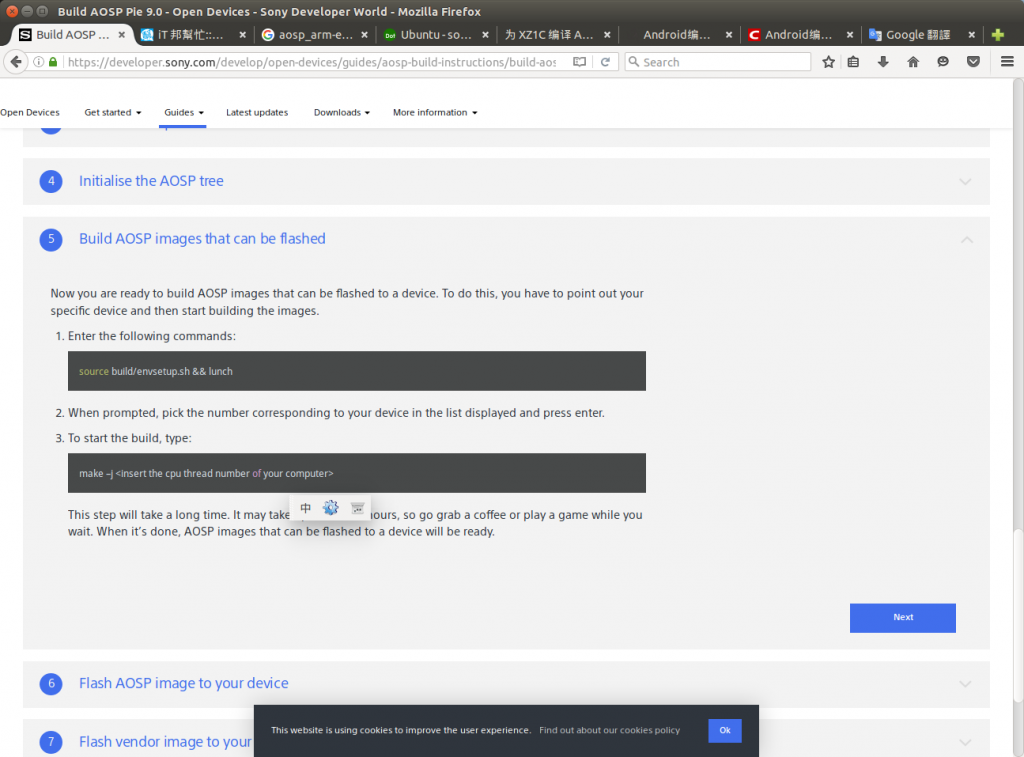Click input method keyboard icon
This screenshot has width=1024, height=757.
click(357, 508)
